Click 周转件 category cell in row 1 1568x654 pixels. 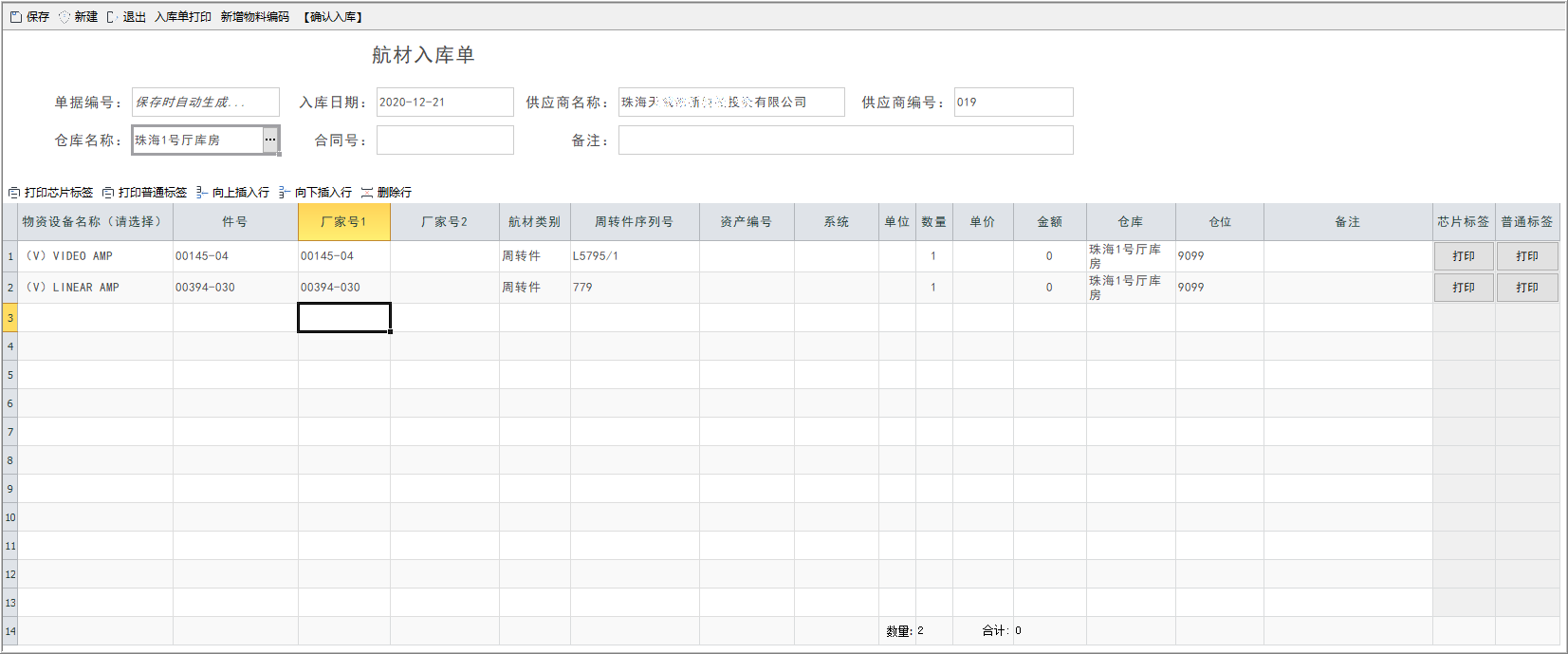click(x=535, y=256)
